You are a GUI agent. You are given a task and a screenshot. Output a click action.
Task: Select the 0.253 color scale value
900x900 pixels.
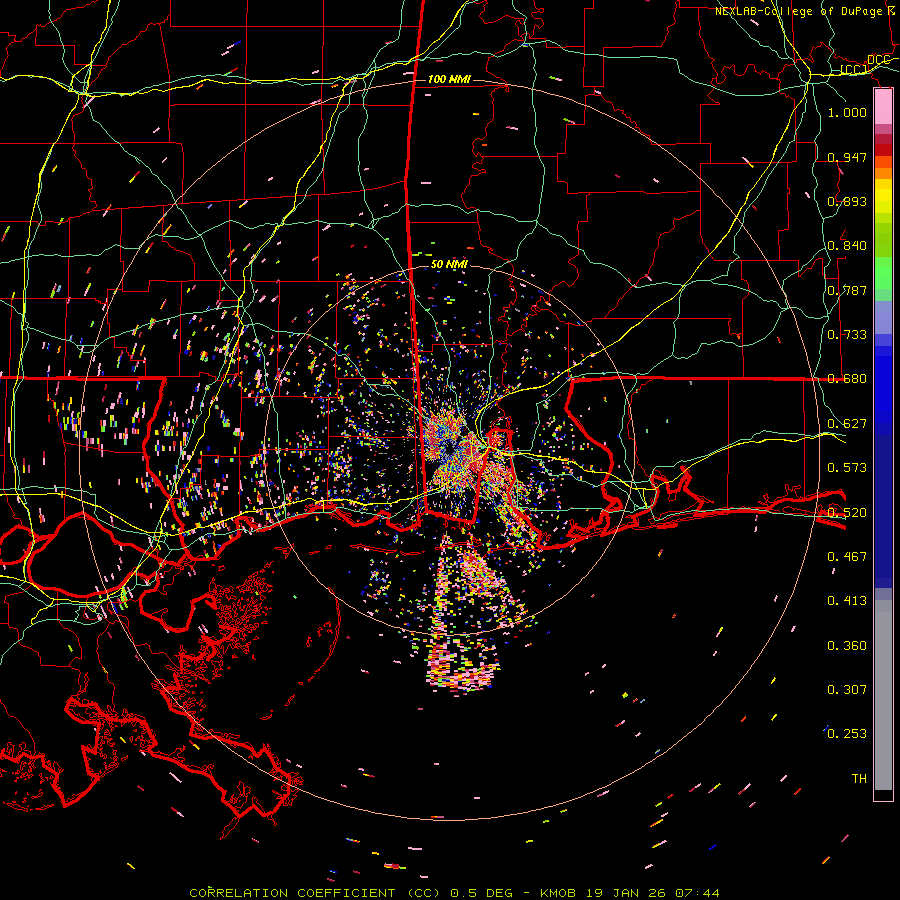pyautogui.click(x=847, y=734)
